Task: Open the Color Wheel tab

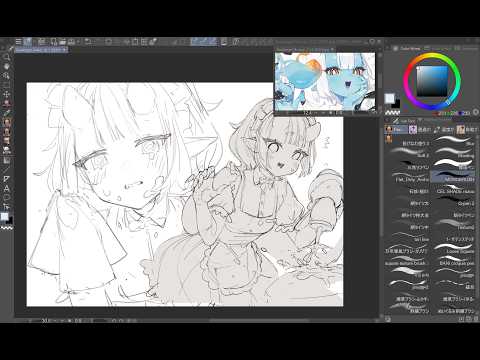Action: (410, 48)
